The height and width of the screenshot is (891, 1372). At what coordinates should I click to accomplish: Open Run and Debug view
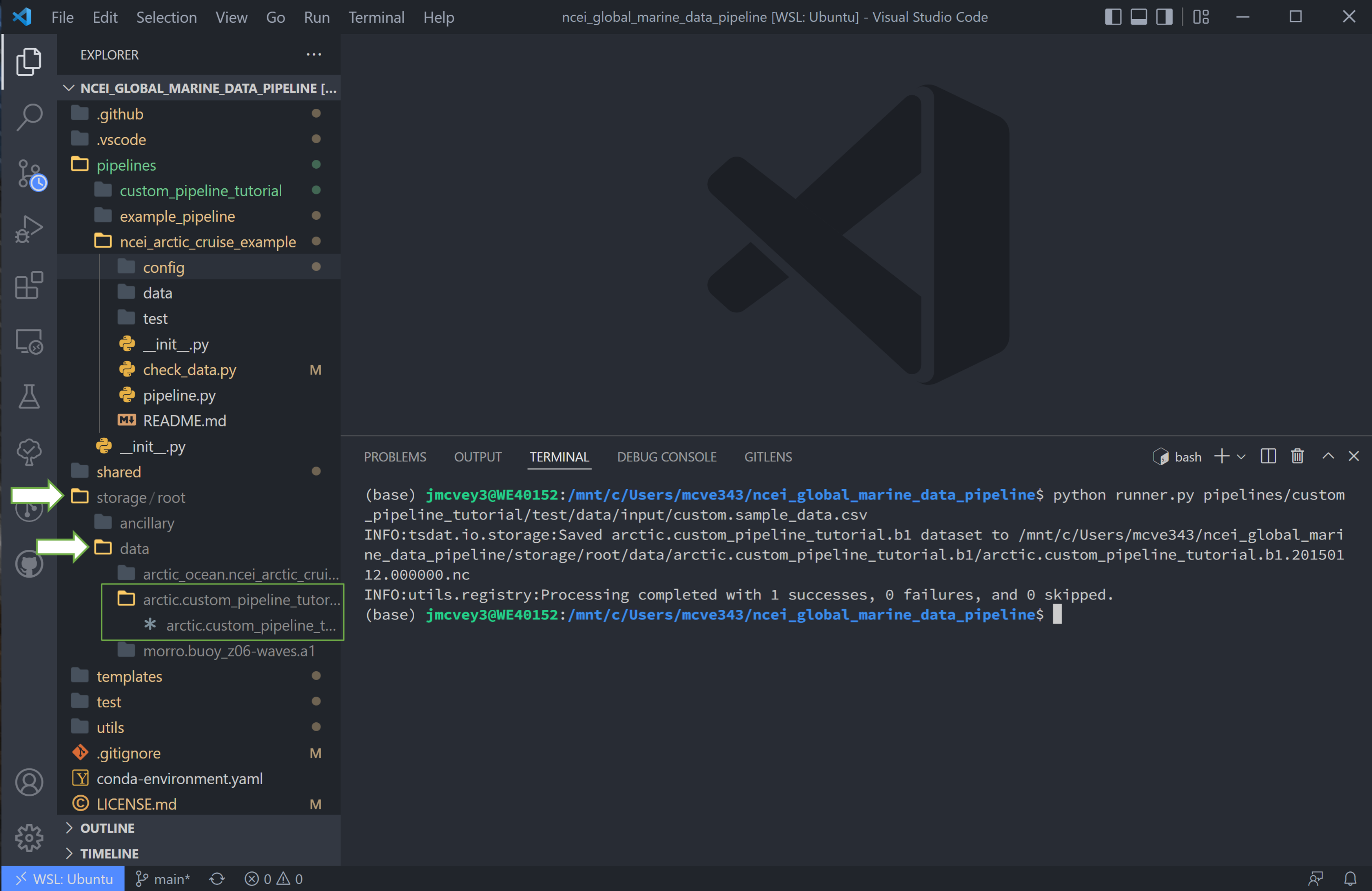click(29, 229)
